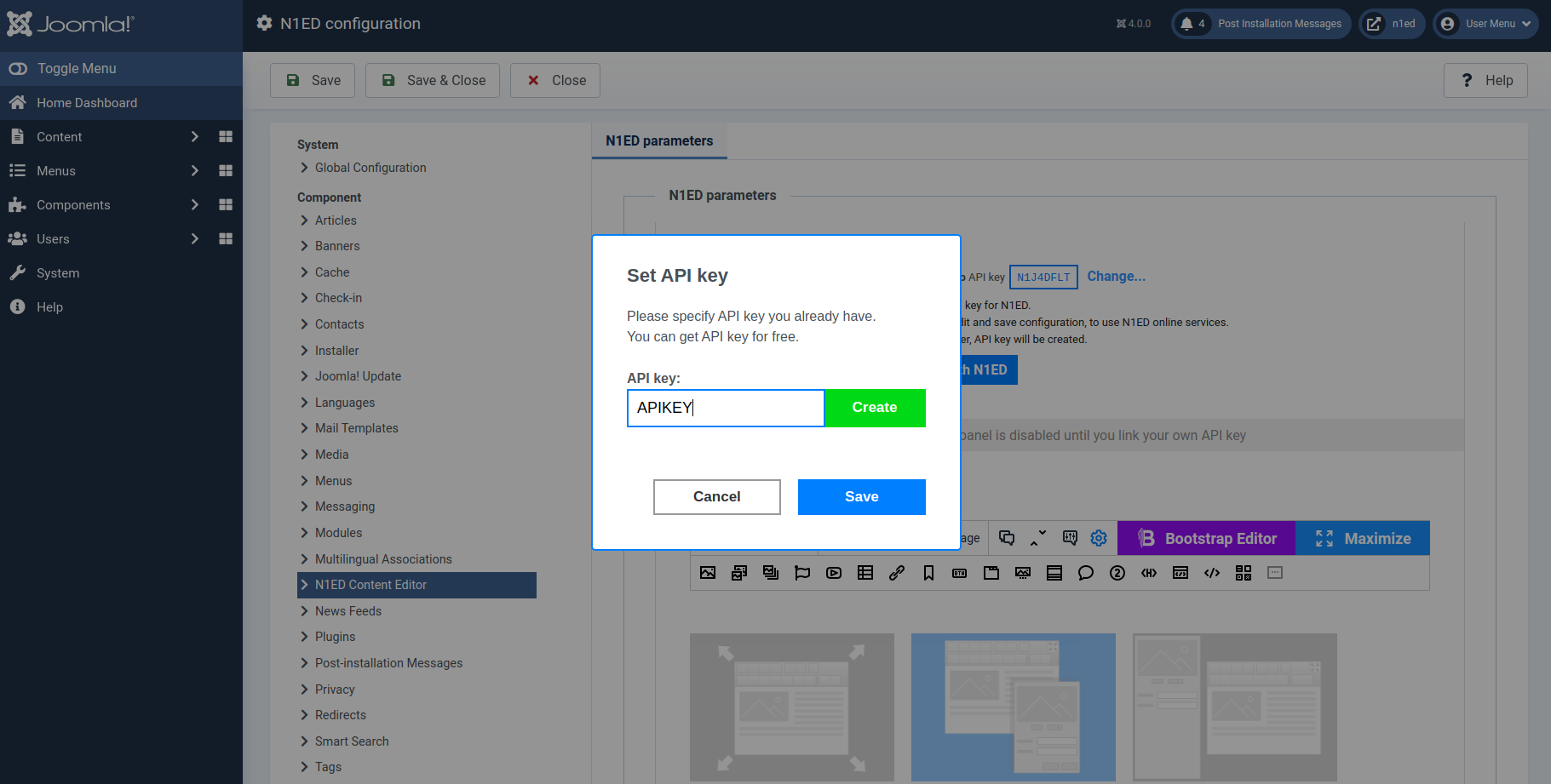This screenshot has width=1551, height=784.
Task: Toggle the sidebar with Toggle Menu
Action: click(x=121, y=68)
